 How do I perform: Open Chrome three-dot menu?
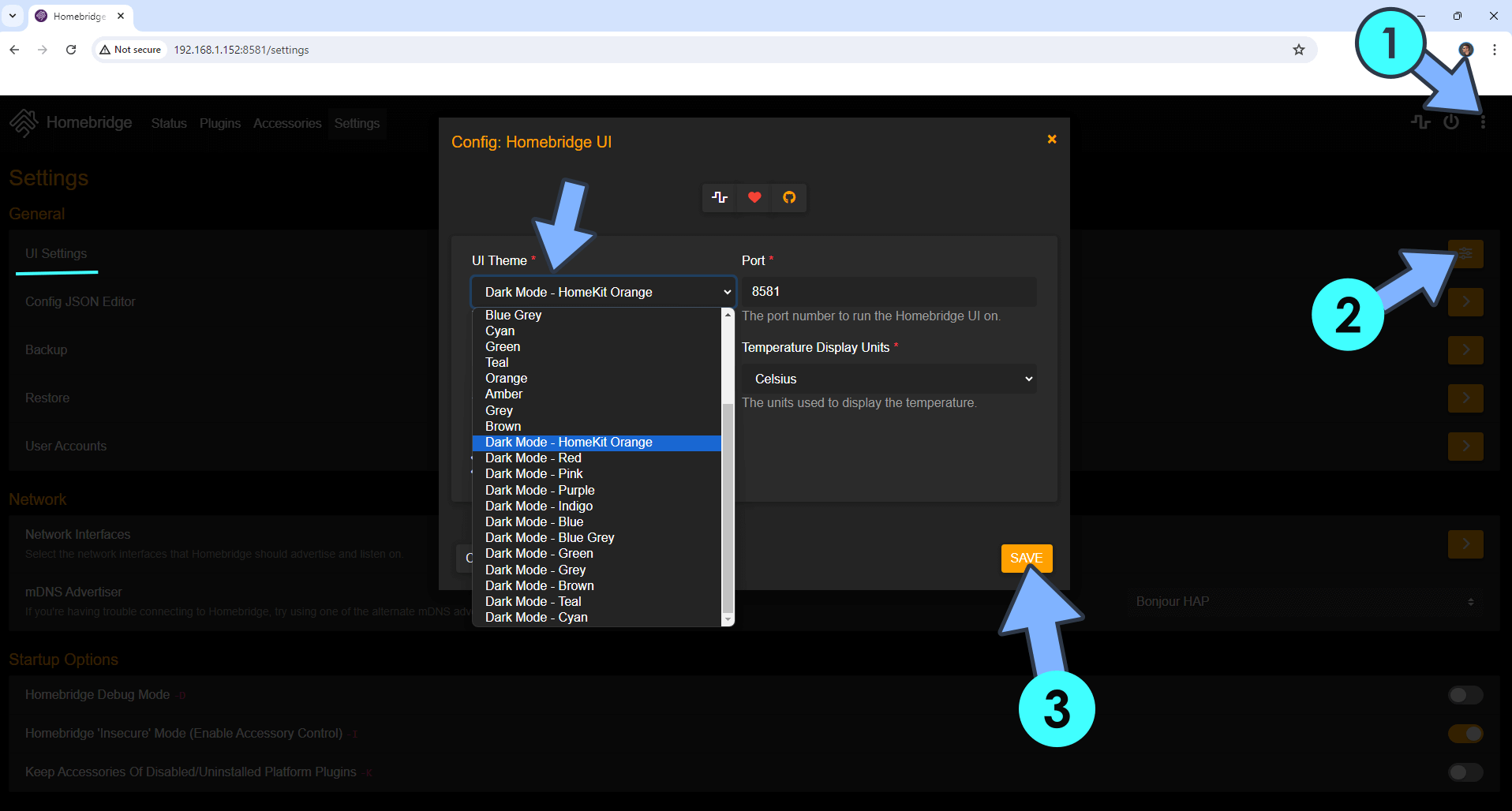coord(1495,50)
